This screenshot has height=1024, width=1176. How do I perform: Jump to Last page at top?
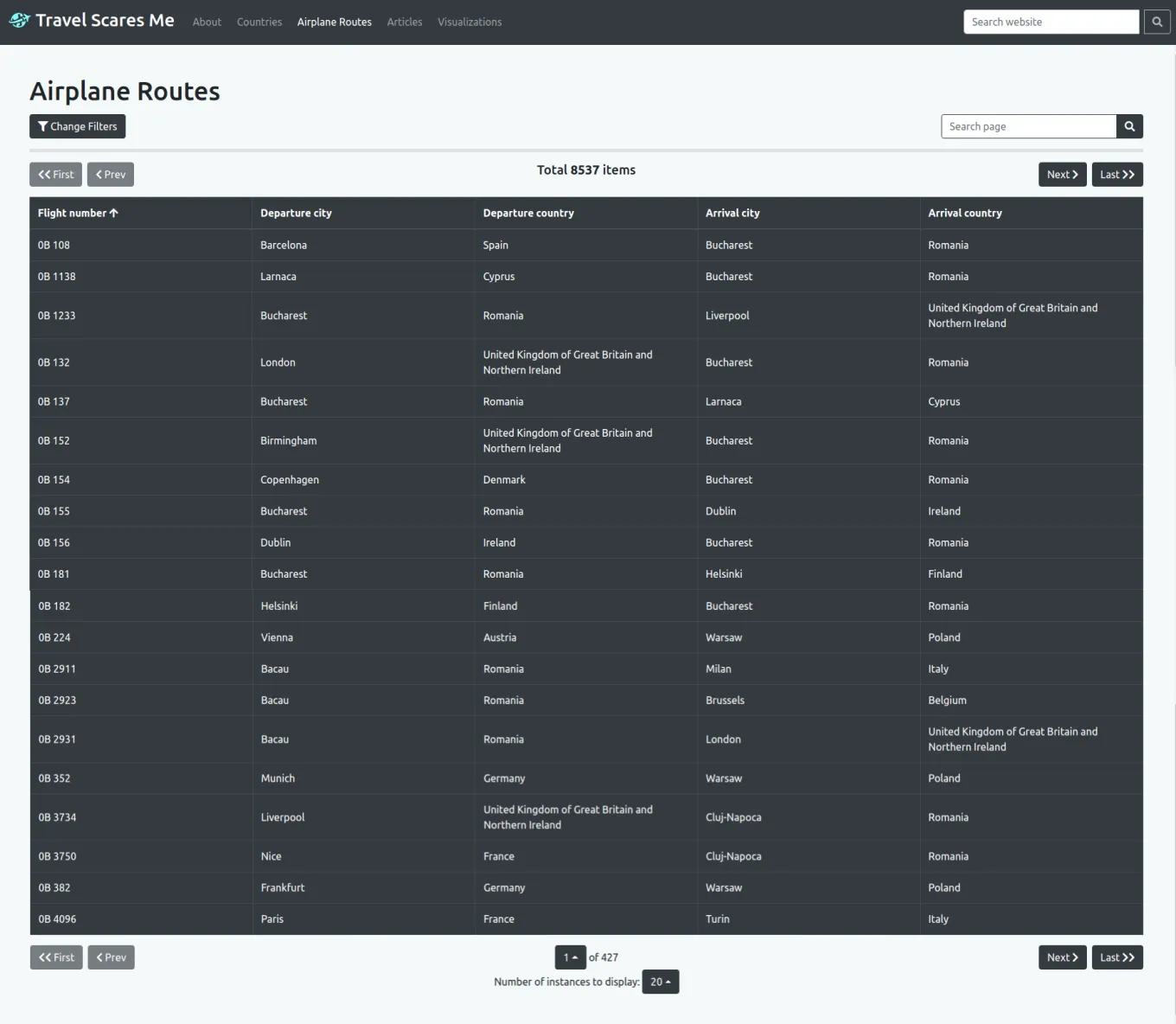click(1116, 175)
